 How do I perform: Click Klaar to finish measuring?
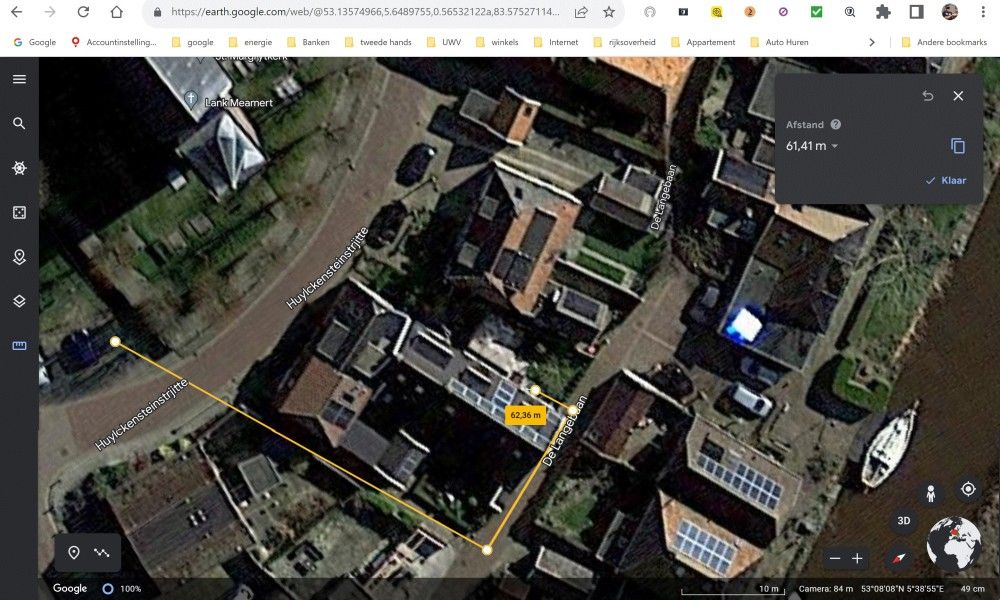(945, 181)
